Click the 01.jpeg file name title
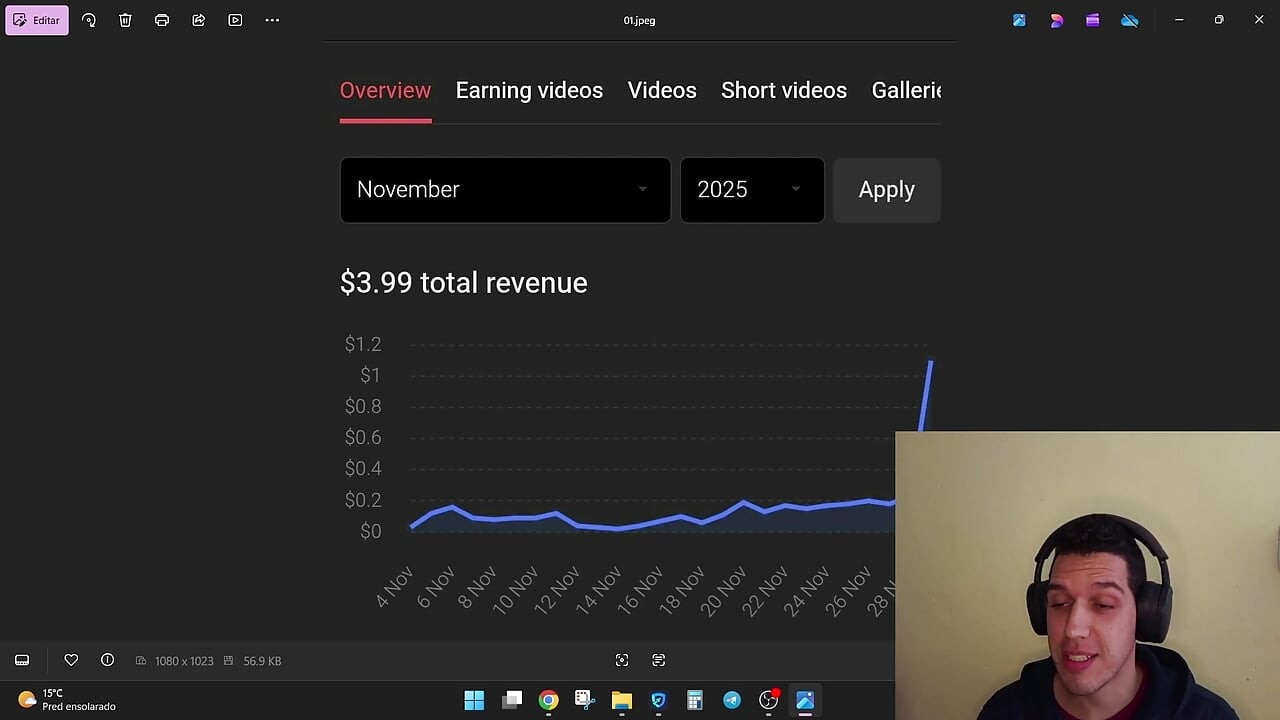 (639, 20)
